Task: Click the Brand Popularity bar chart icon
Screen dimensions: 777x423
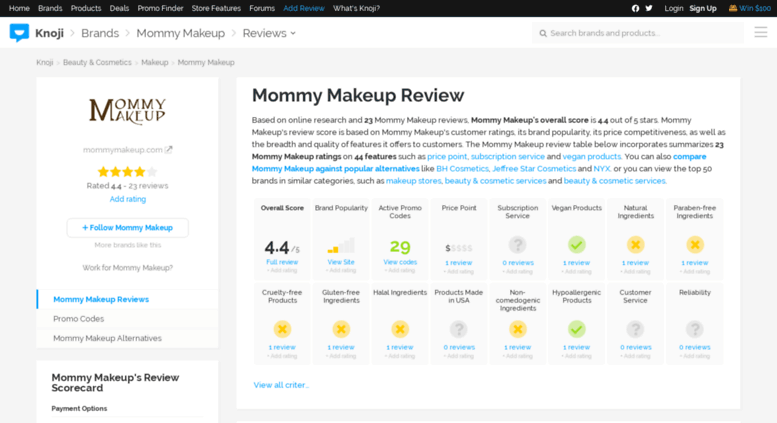Action: click(341, 246)
